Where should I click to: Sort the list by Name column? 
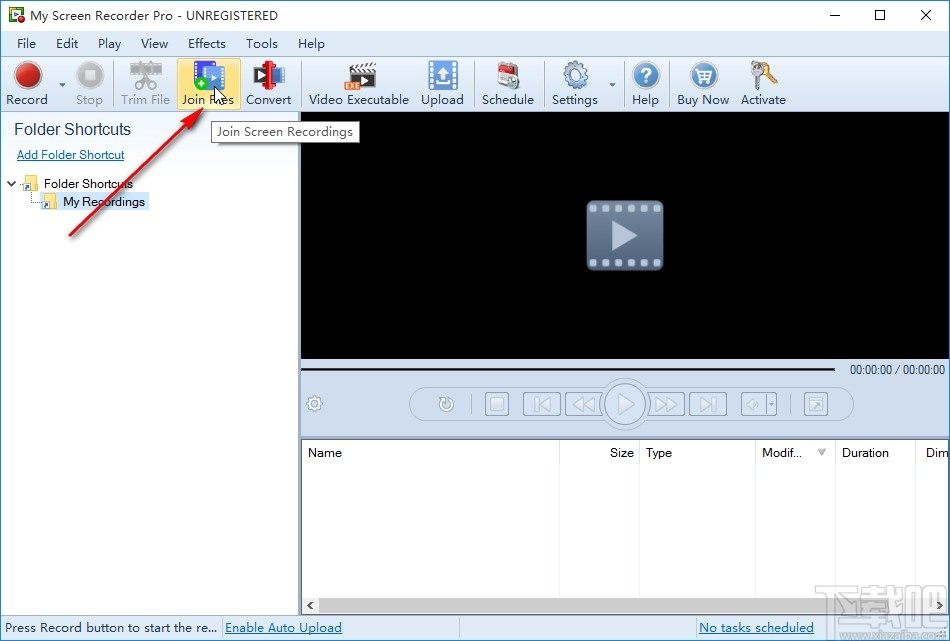pos(430,453)
